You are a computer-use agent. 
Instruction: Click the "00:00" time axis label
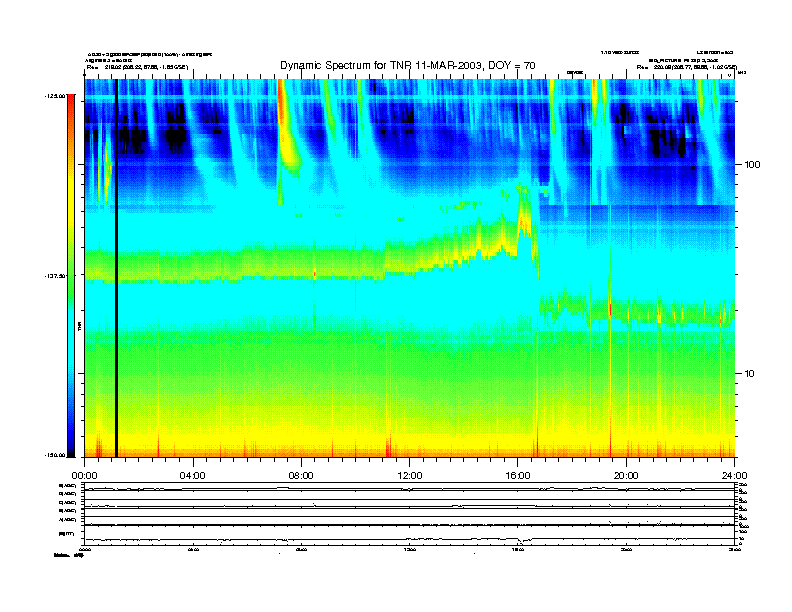84,476
